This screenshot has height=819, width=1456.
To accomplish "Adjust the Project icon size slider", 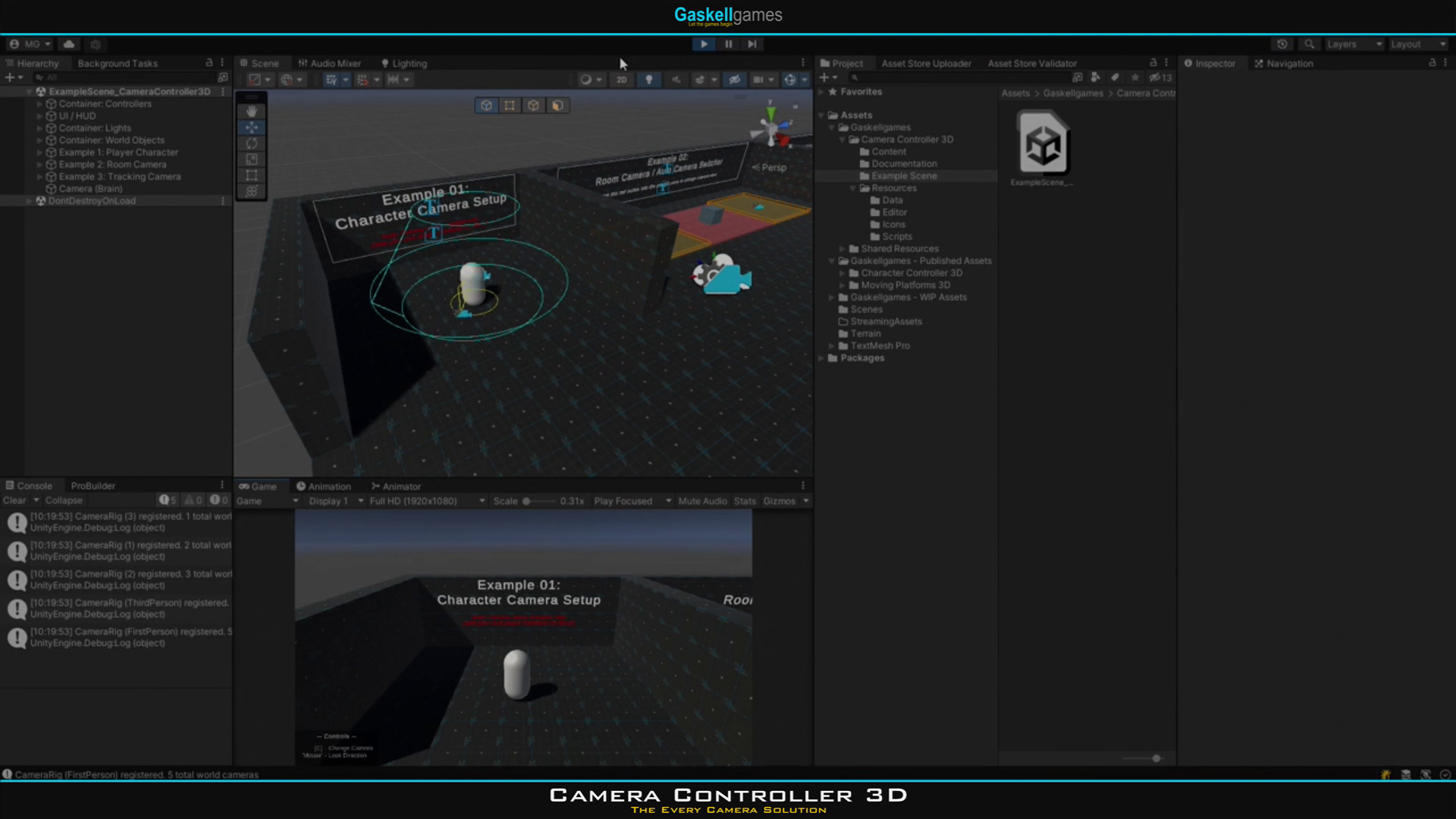I will tap(1141, 758).
